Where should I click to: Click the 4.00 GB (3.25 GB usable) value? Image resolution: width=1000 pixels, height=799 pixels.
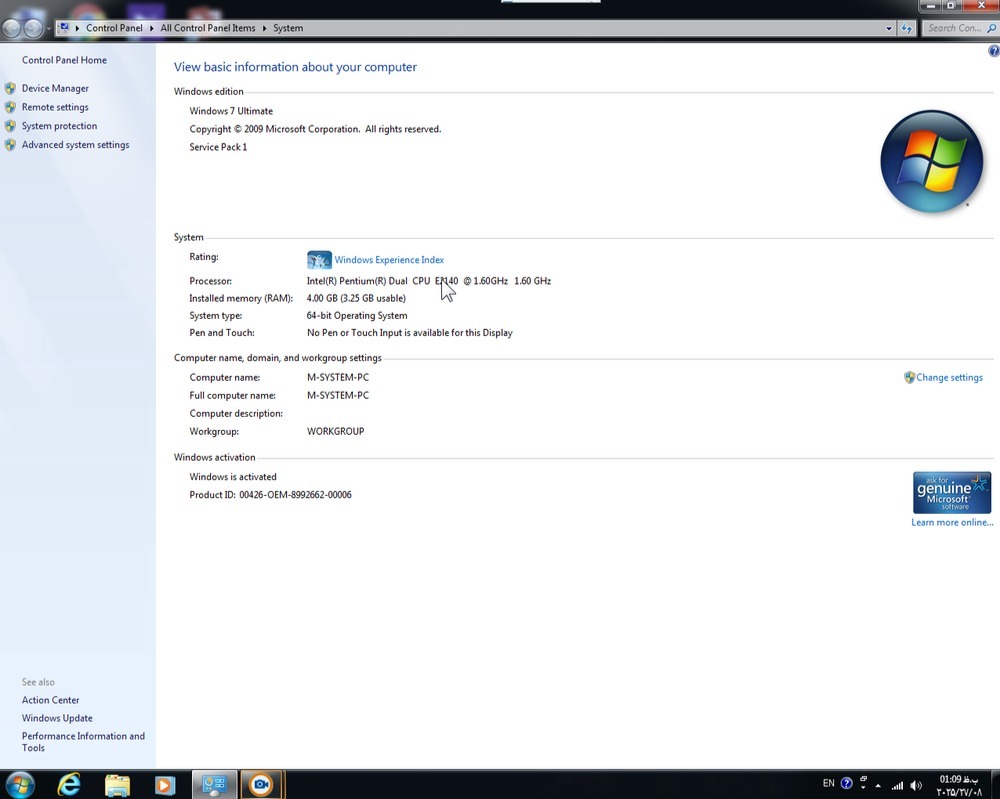point(356,298)
